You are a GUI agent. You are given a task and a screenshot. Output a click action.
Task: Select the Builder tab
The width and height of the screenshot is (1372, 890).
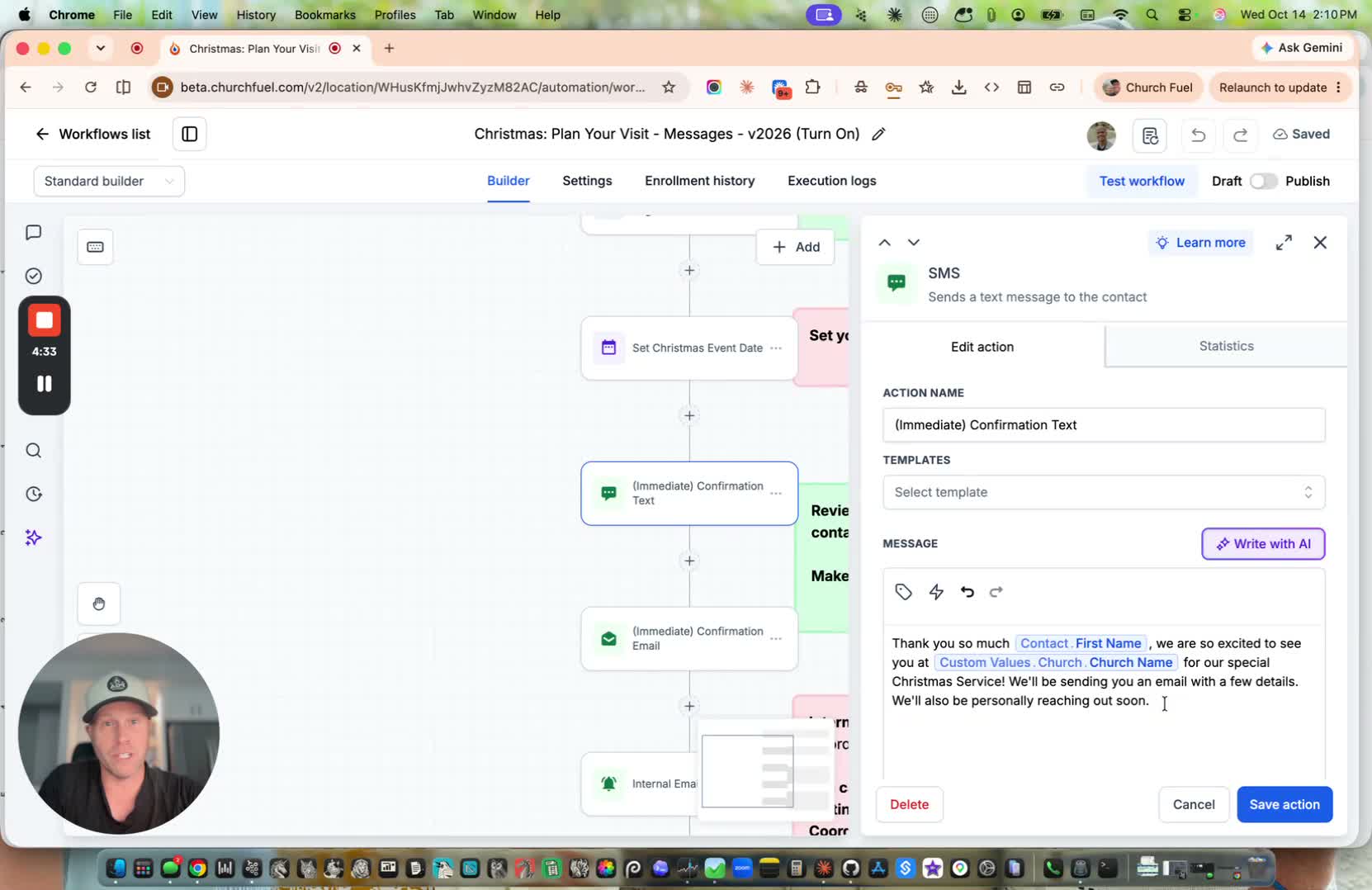click(508, 181)
